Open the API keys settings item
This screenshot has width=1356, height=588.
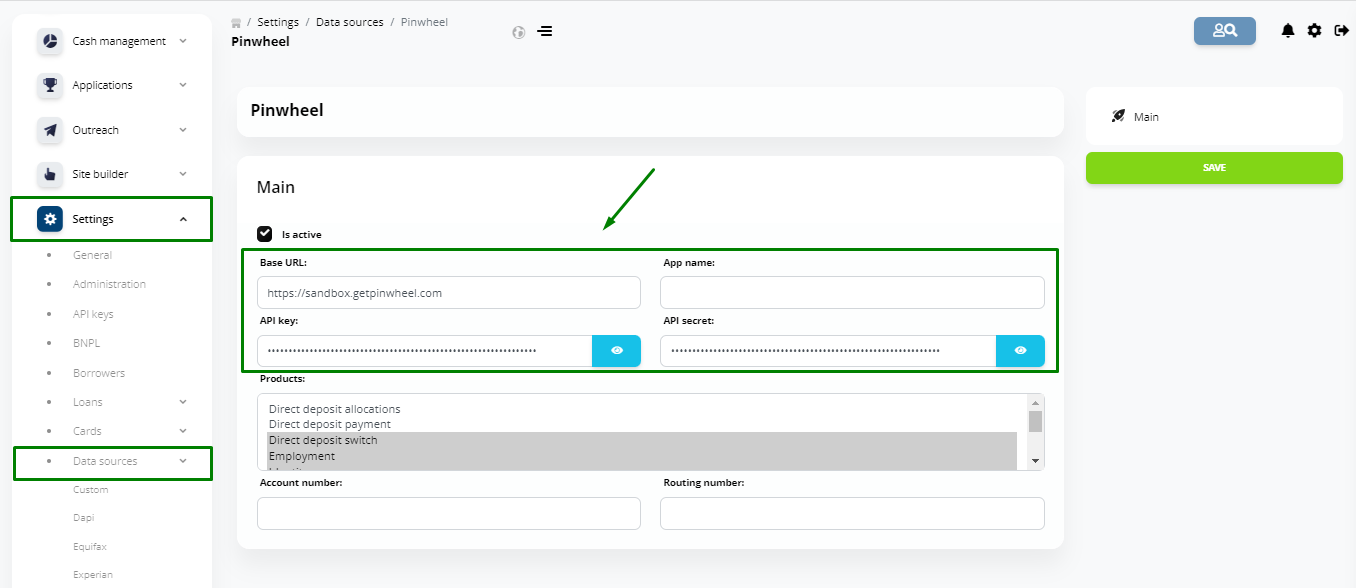93,314
